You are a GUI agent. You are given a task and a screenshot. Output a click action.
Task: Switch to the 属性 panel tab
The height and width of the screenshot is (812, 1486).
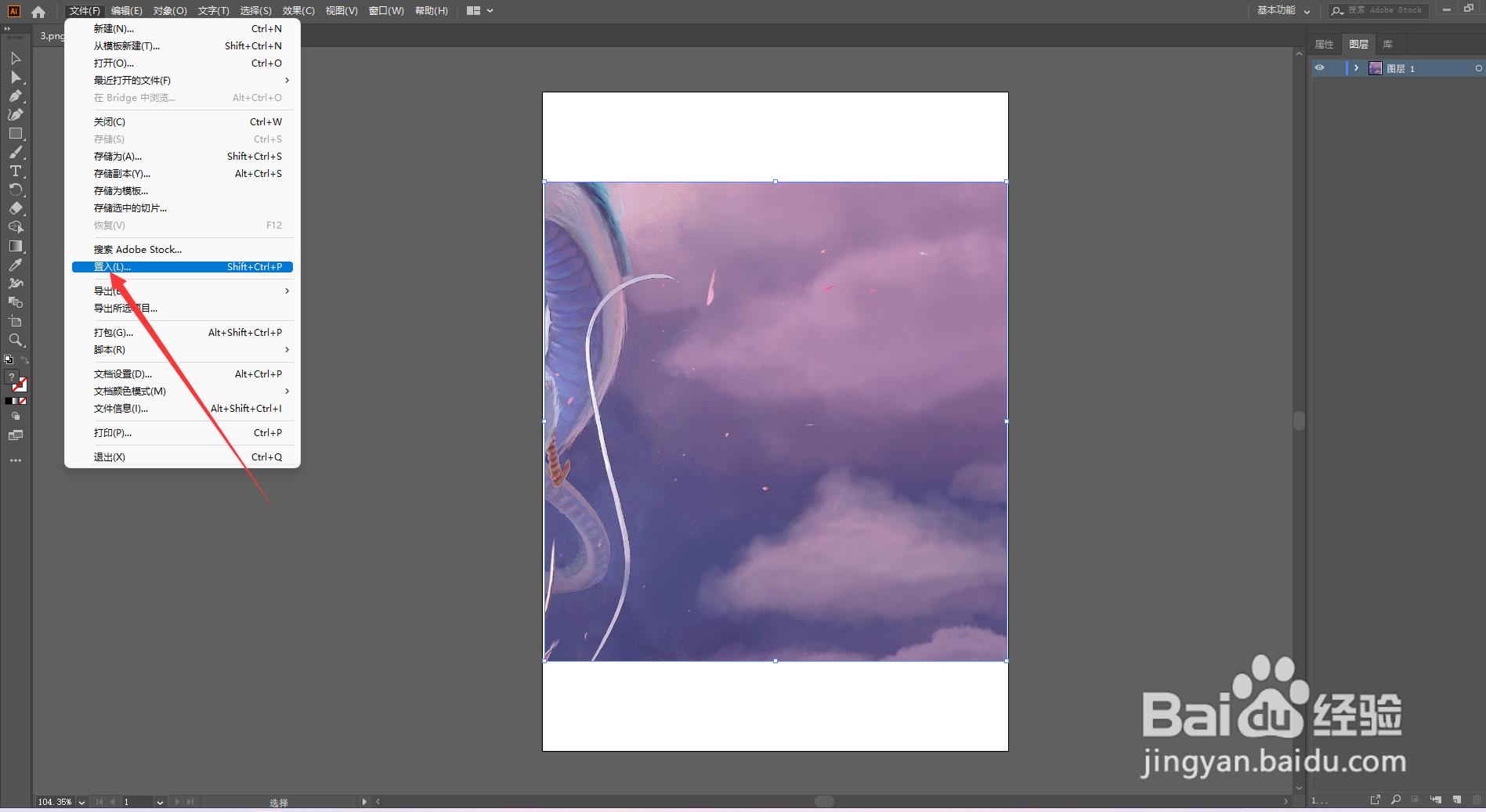click(1324, 45)
